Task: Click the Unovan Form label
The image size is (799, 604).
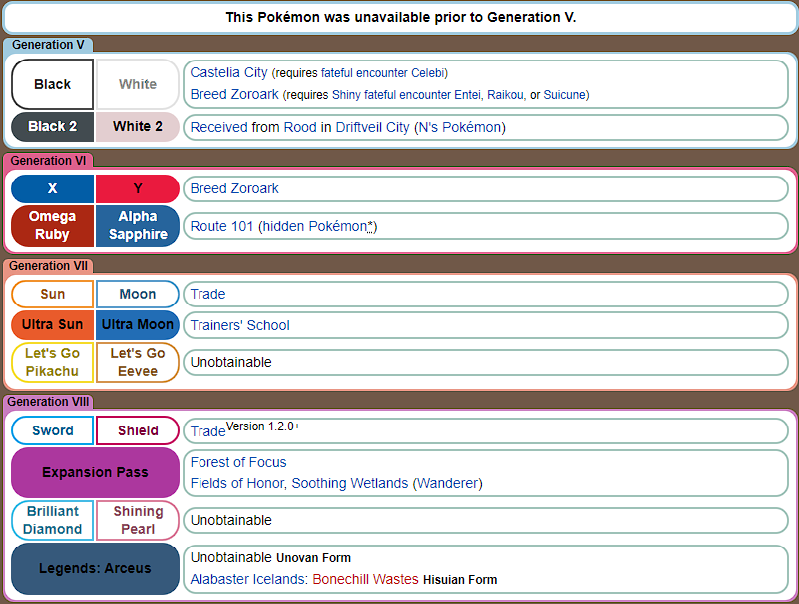Action: [x=313, y=558]
